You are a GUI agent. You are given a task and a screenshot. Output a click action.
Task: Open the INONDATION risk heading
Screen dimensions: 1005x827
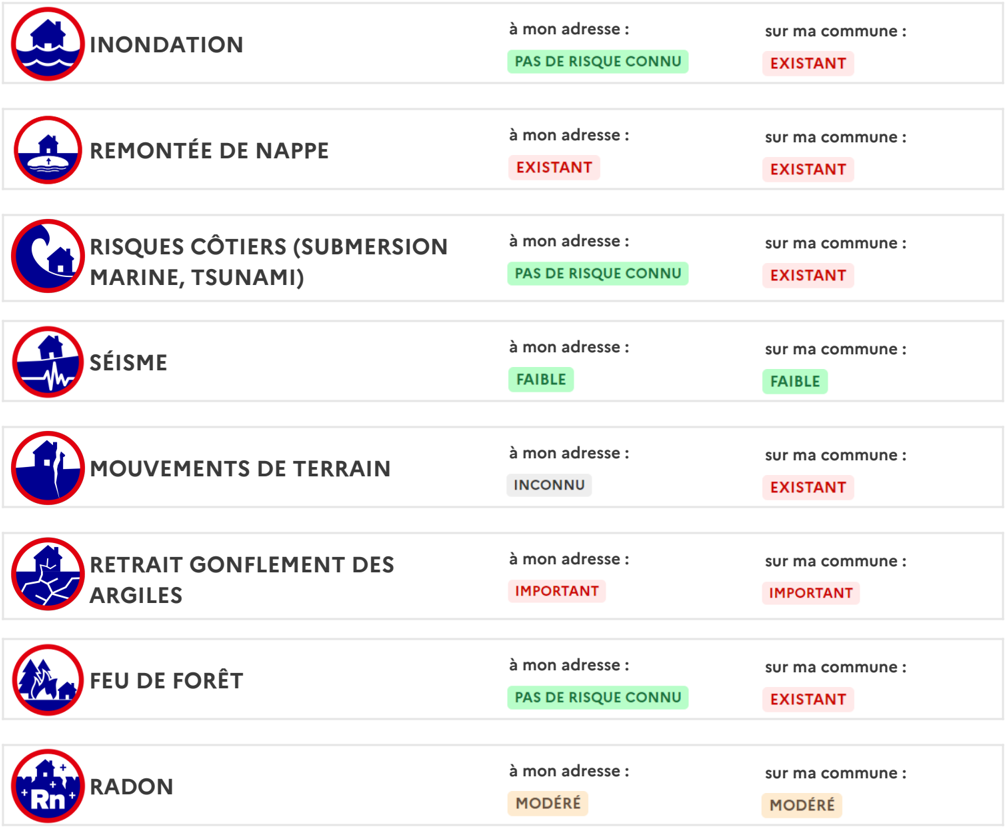point(167,45)
